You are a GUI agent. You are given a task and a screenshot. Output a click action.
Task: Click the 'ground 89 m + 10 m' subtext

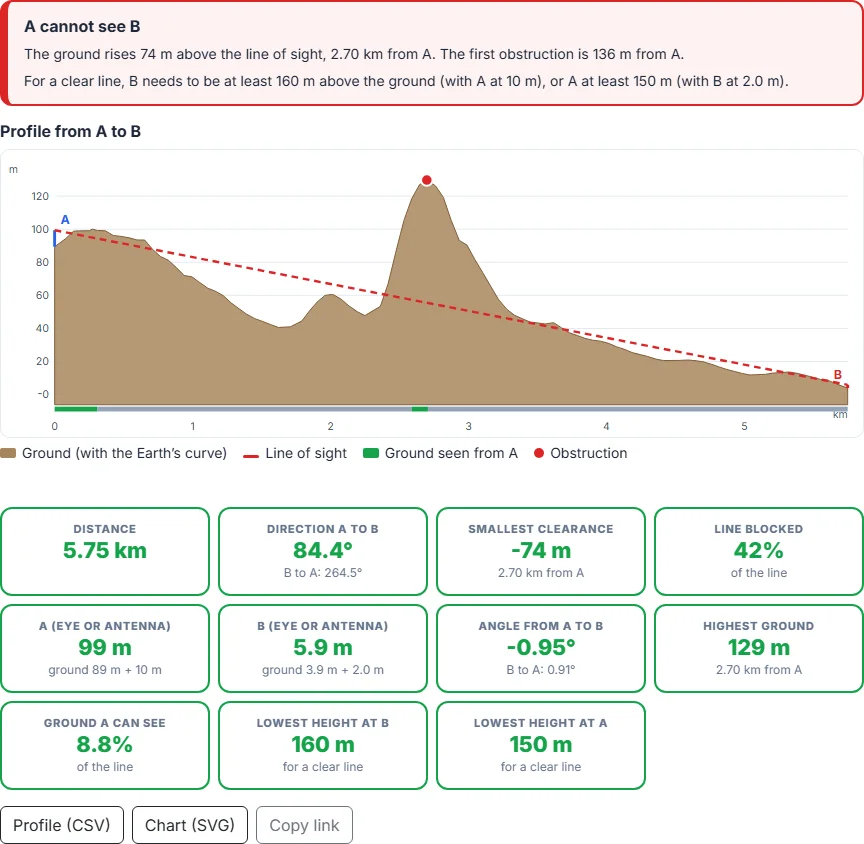(105, 670)
